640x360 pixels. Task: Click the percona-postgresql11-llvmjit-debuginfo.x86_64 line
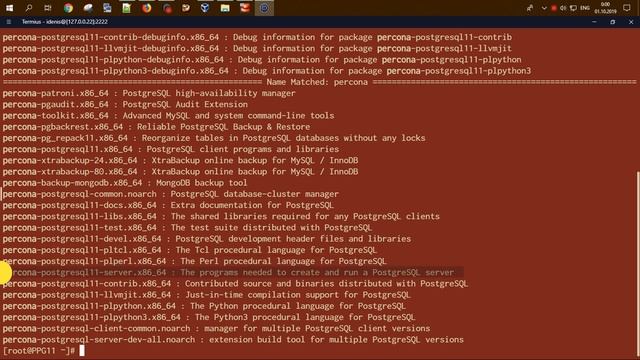point(257,49)
